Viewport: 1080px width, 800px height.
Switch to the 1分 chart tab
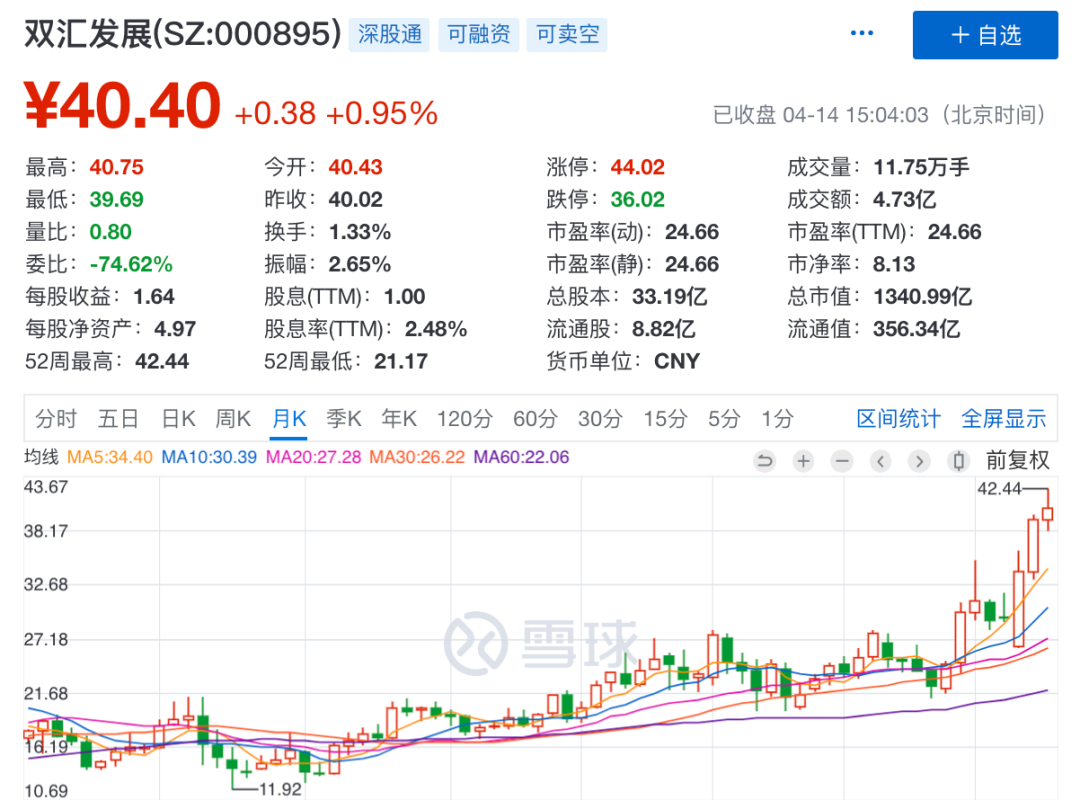tap(778, 418)
